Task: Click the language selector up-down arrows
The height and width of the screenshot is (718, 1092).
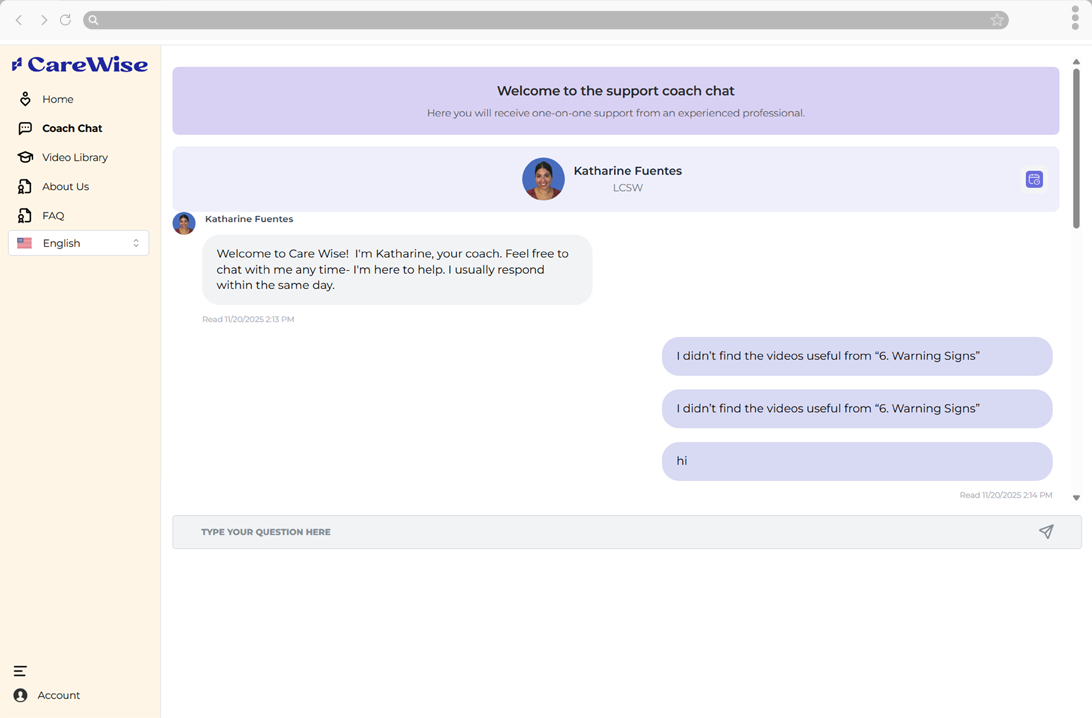Action: (136, 243)
